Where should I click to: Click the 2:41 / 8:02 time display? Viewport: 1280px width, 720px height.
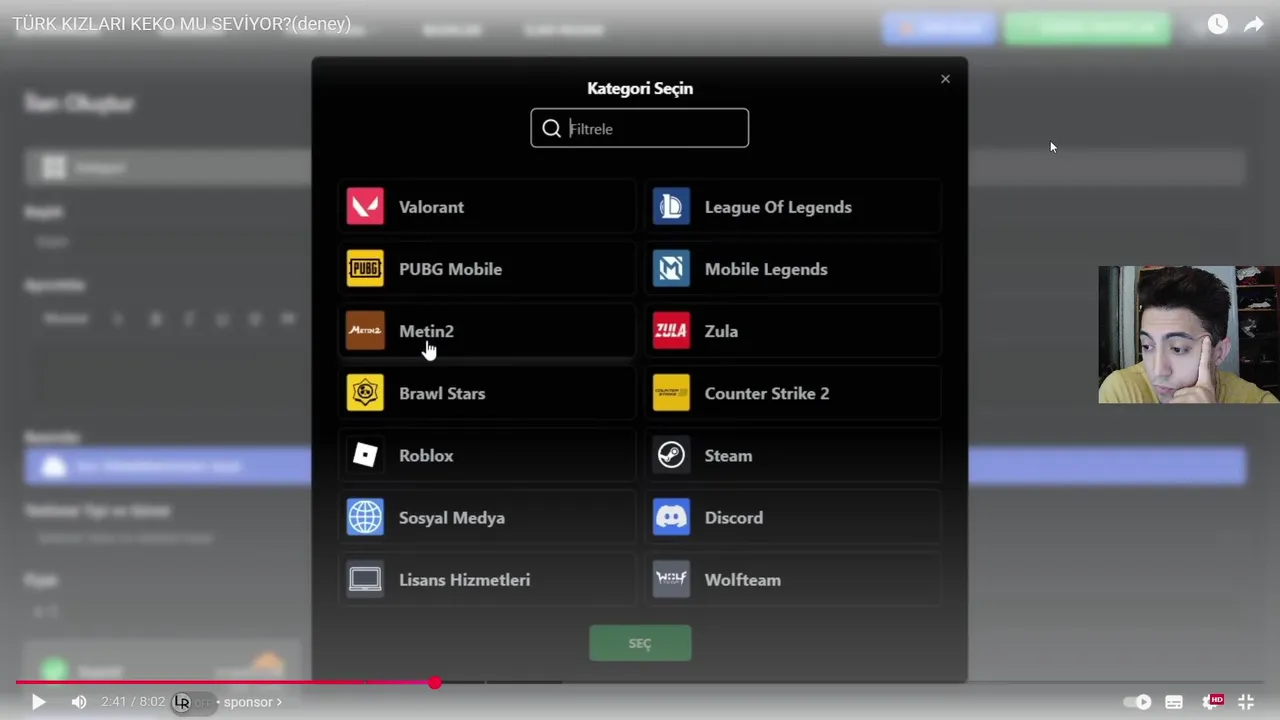click(133, 702)
